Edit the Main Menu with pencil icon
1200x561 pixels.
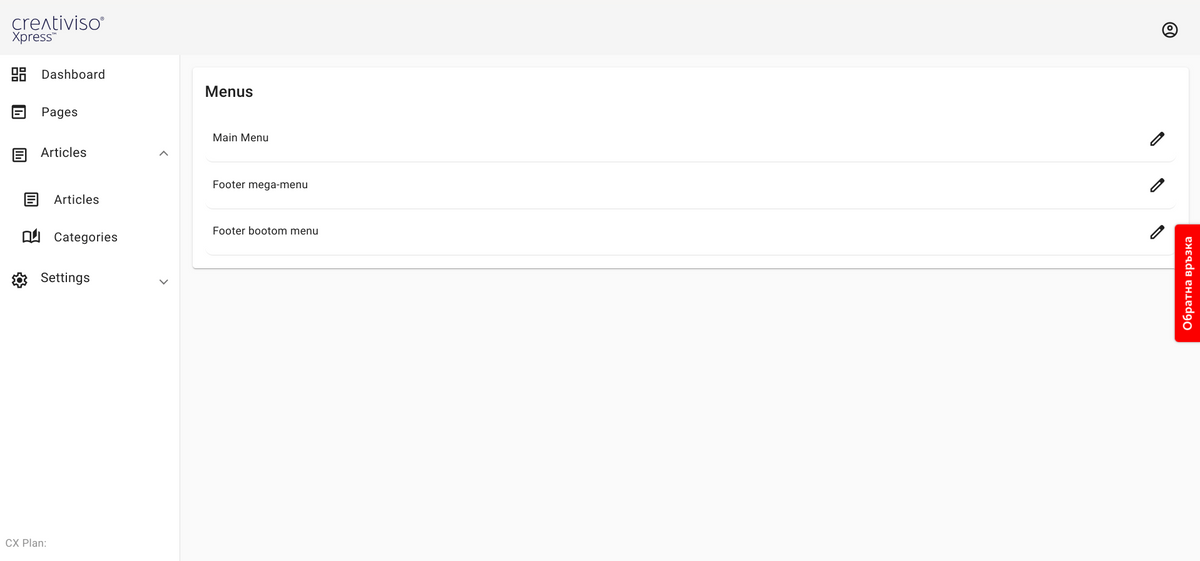tap(1157, 139)
